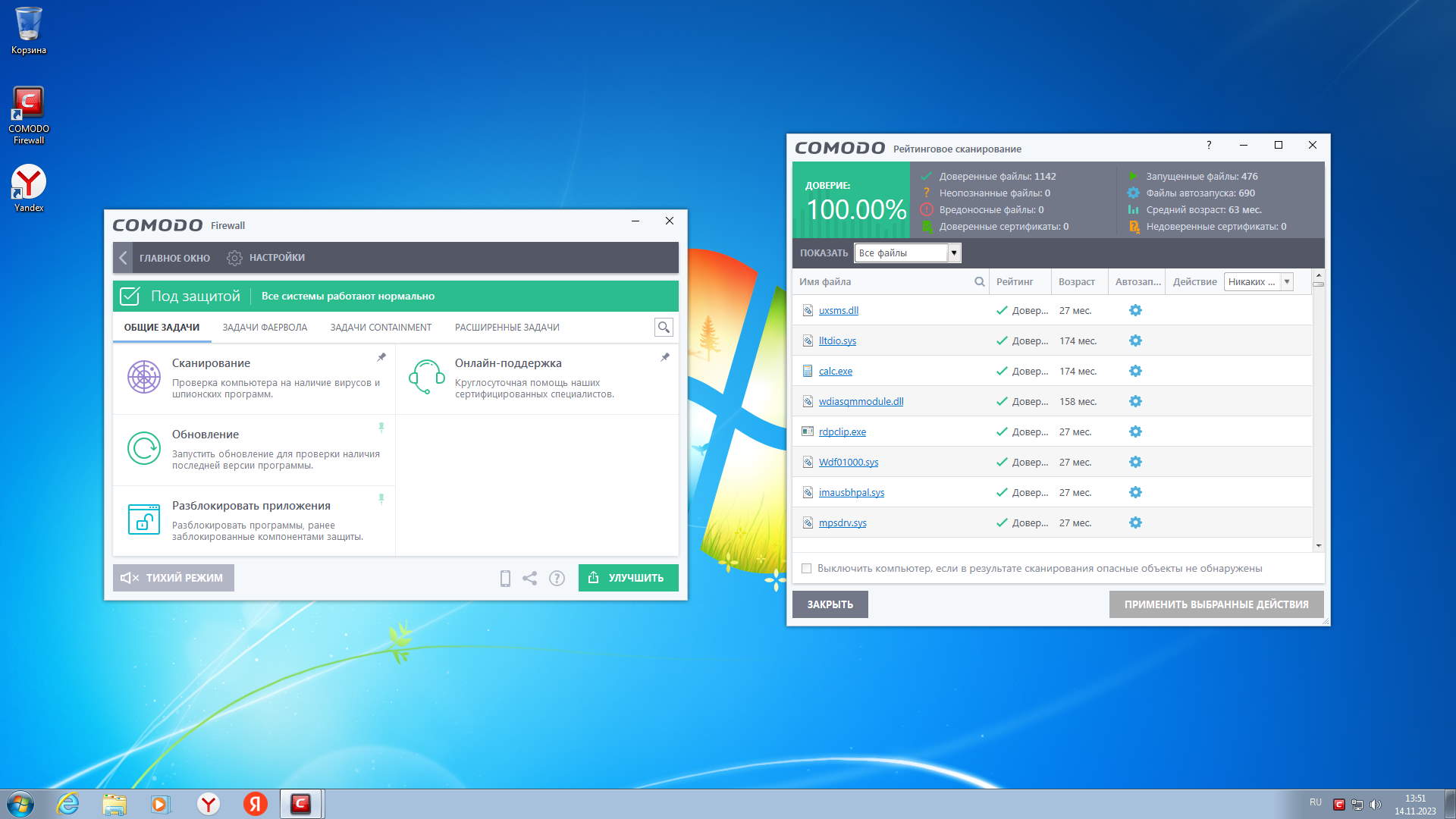Open settings gear icon in Firewall header
Viewport: 1456px width, 819px height.
point(234,258)
